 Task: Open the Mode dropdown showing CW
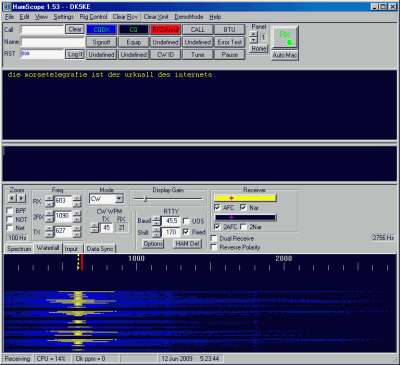(106, 199)
